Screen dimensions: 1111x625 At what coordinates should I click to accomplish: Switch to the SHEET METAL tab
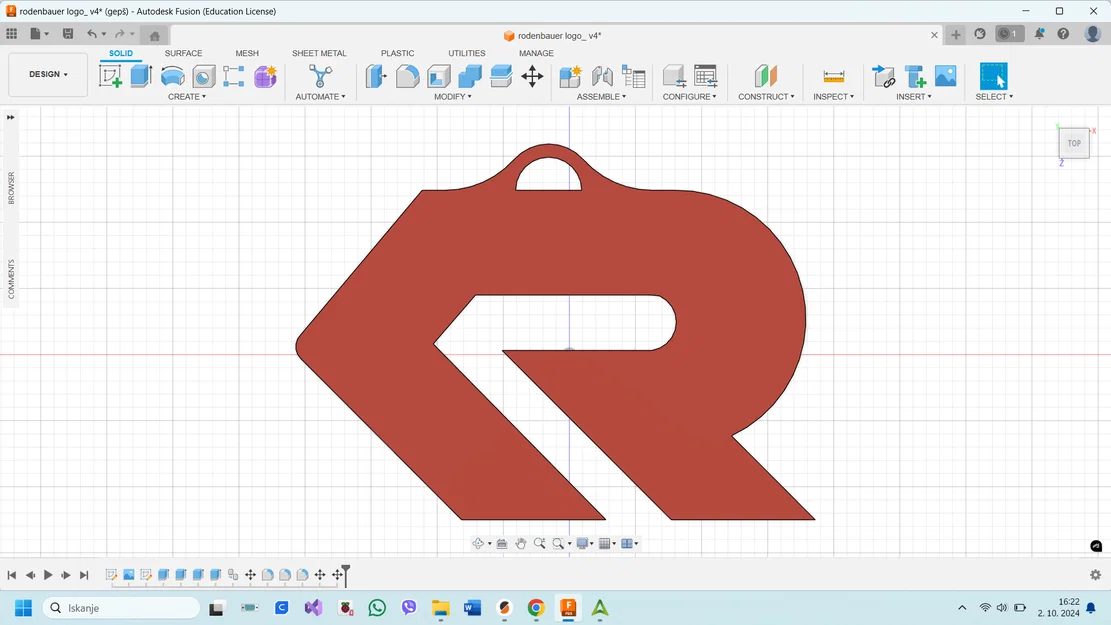point(319,53)
